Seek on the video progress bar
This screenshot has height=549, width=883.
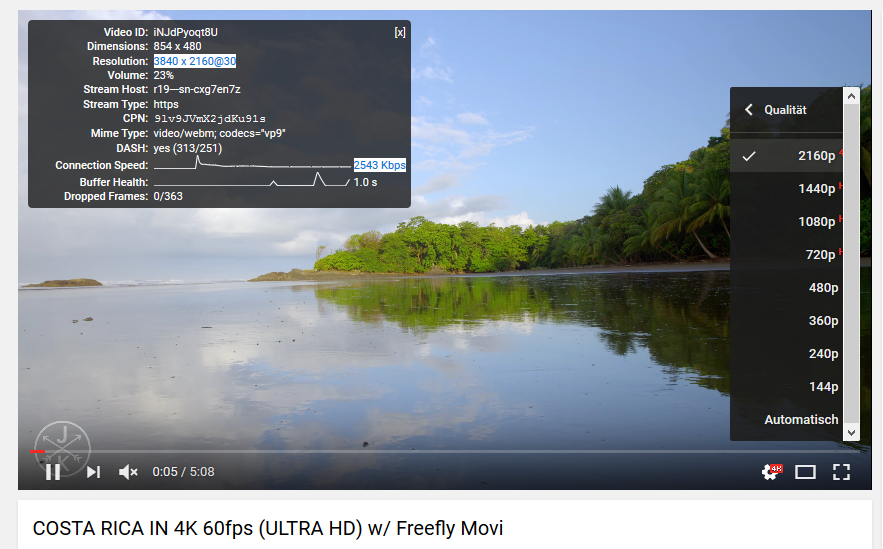(445, 452)
